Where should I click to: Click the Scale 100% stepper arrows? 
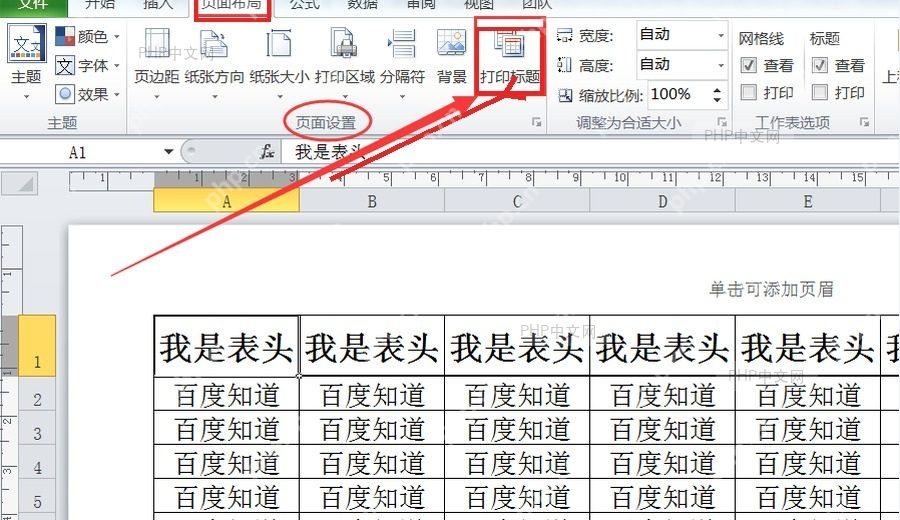717,94
